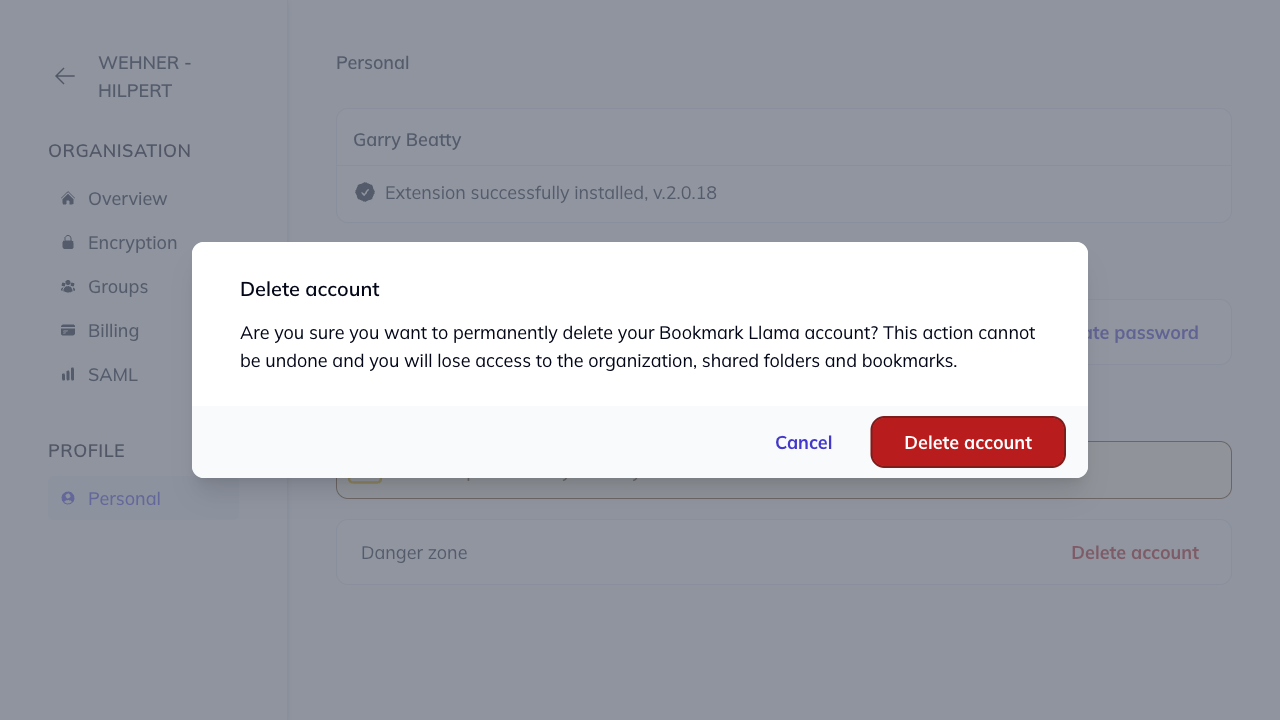Click the Personal profile icon

[67, 498]
